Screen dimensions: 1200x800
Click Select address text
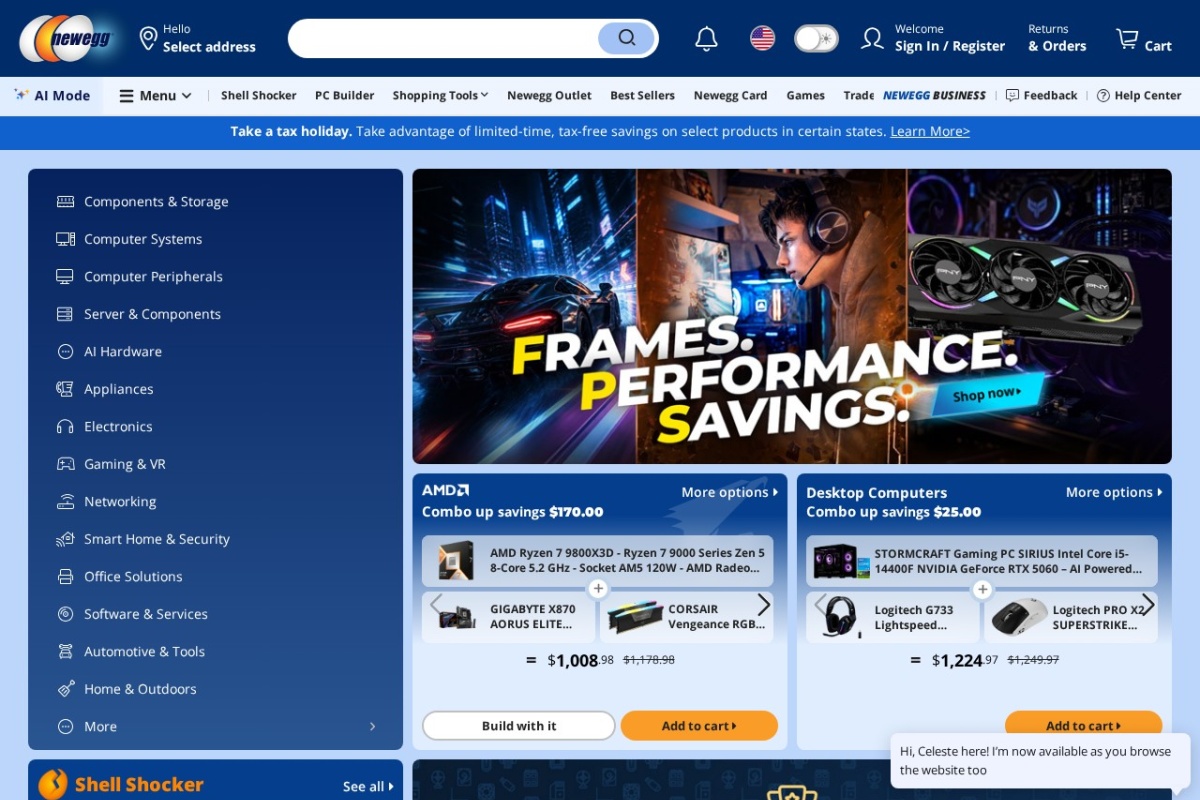click(209, 47)
